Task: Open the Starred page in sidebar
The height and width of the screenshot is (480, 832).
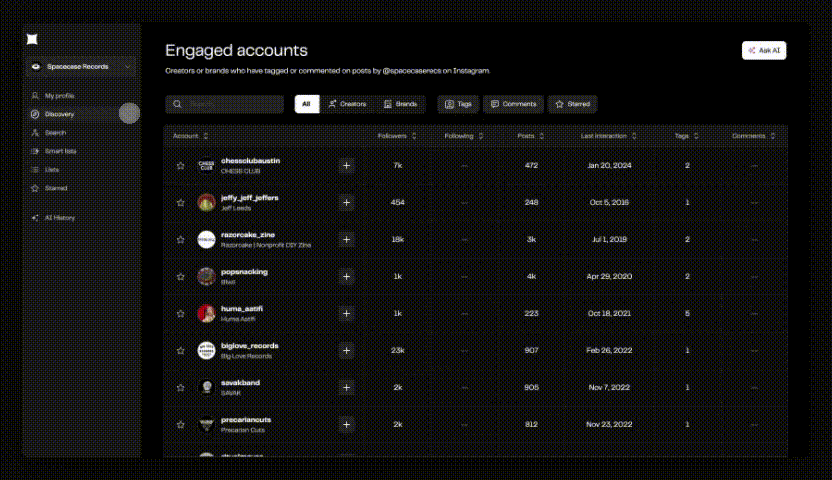Action: point(55,188)
